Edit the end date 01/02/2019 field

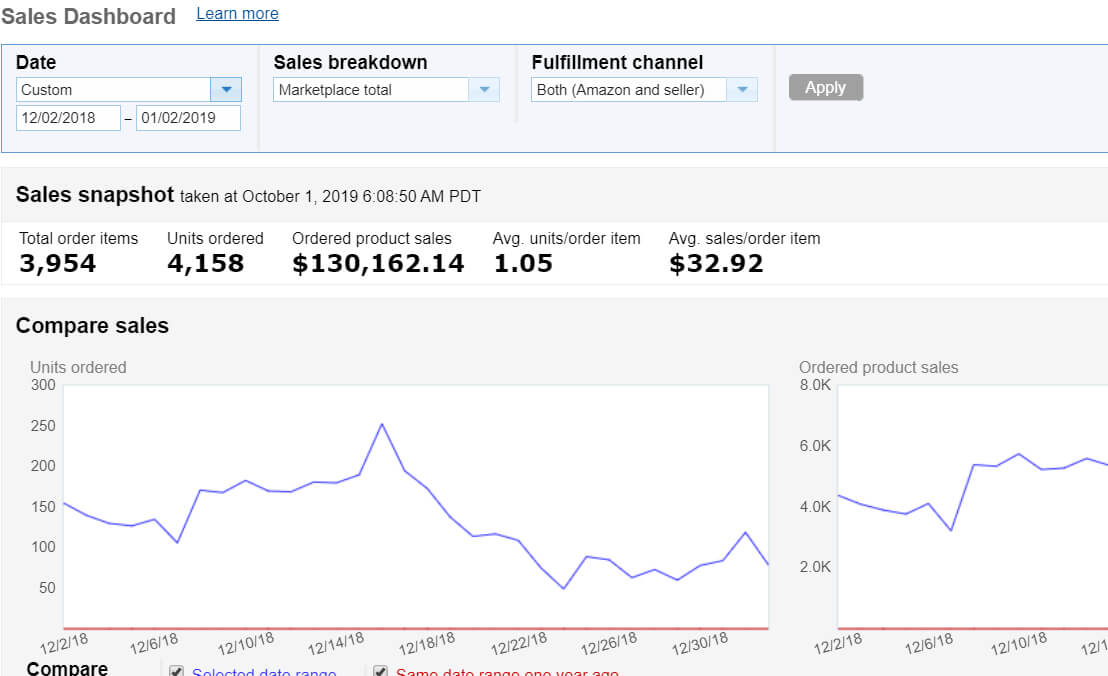188,118
